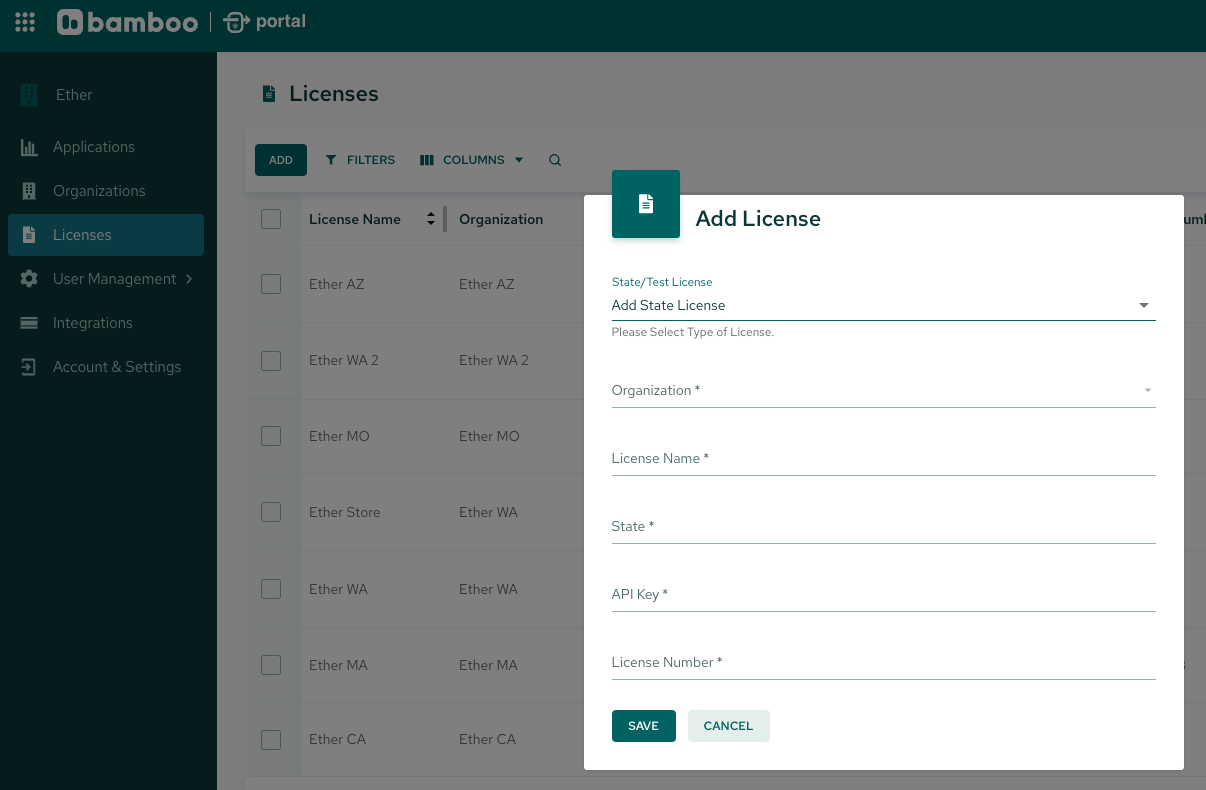Screen dimensions: 1206x790
Task: Click the Licenses page title document icon
Action: [x=268, y=94]
